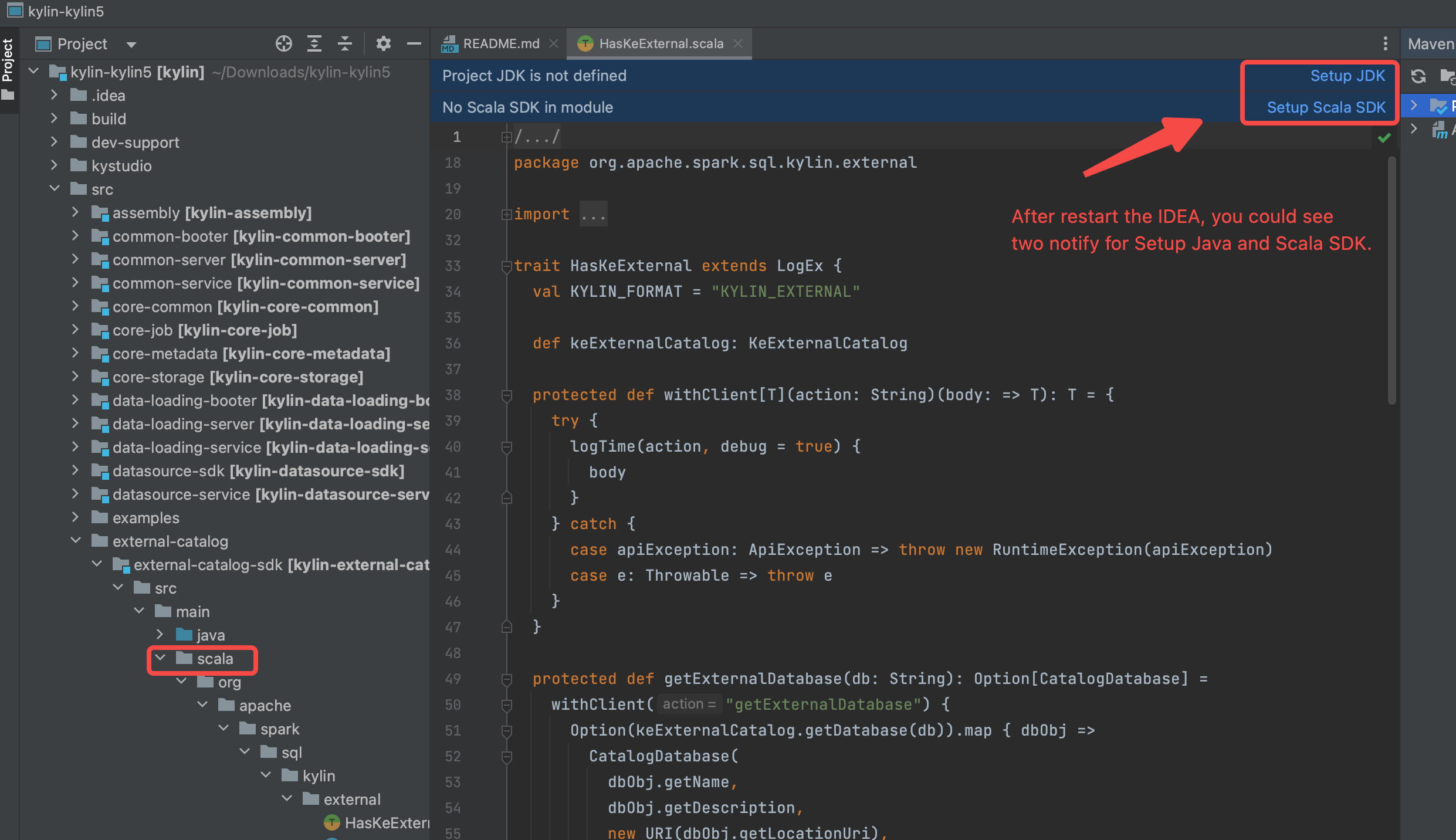The image size is (1456, 840).
Task: Click Maven reload projects icon
Action: (1418, 76)
